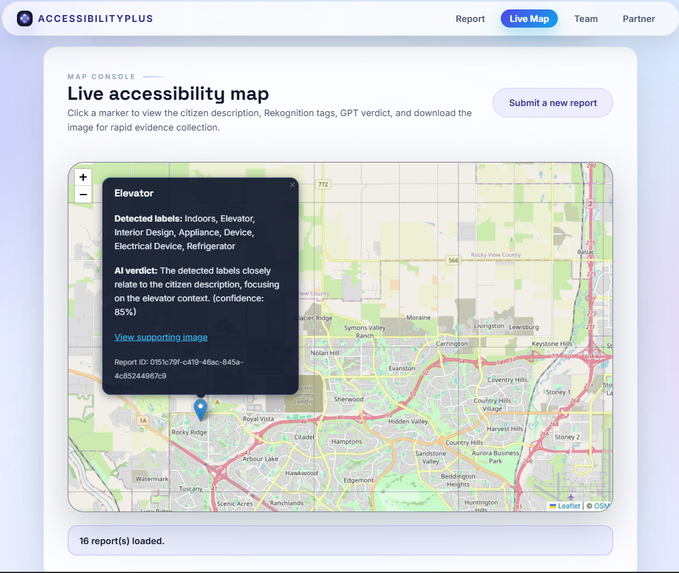Click Evanston label on the map
Image resolution: width=679 pixels, height=573 pixels.
tap(401, 368)
